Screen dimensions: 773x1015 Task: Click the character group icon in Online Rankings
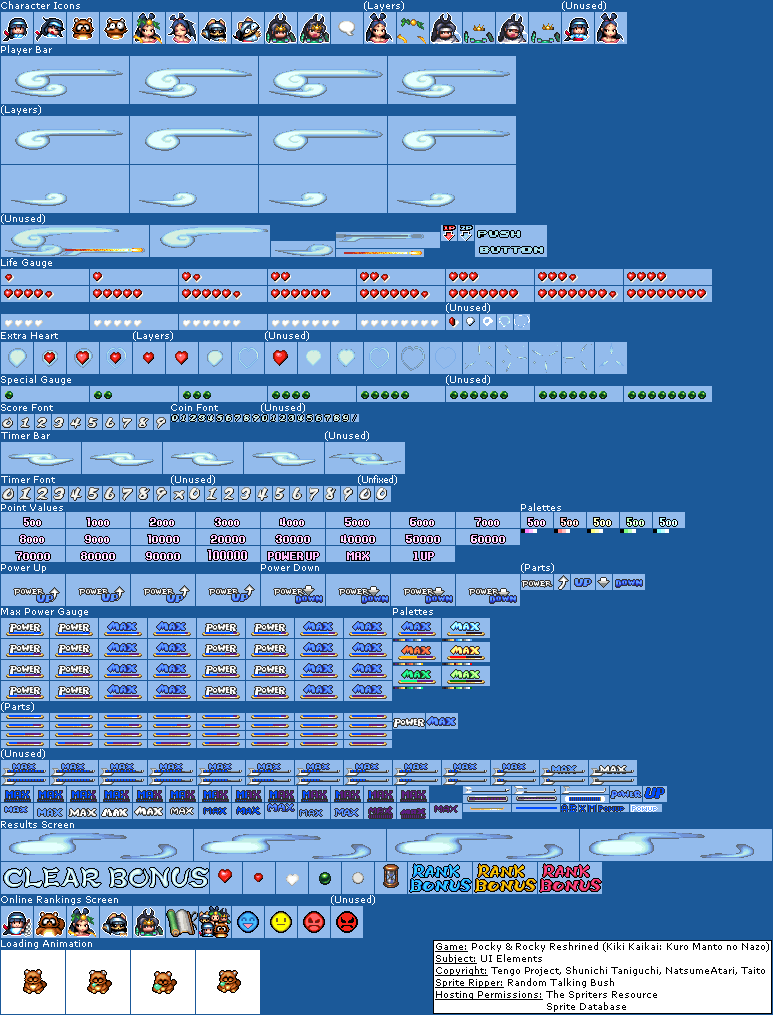(214, 922)
